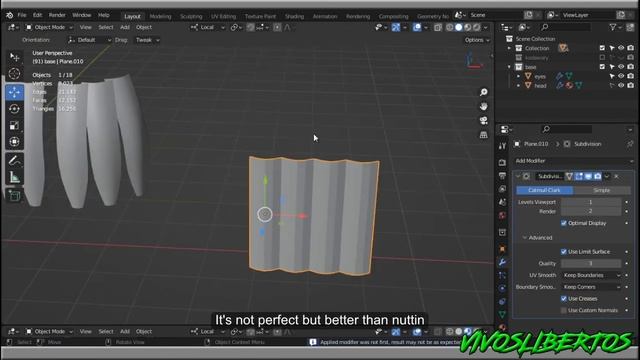Click the Quality value field
The width and height of the screenshot is (640, 360).
coord(591,264)
